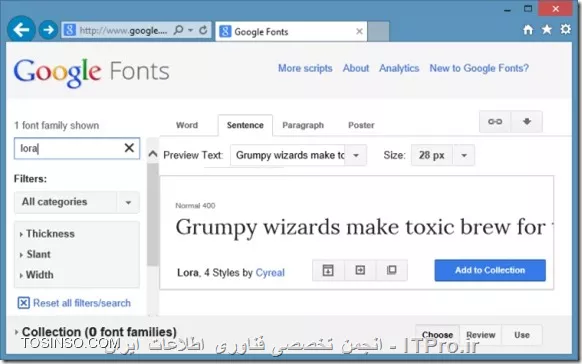This screenshot has height=364, width=582.
Task: Open the Preview Text dropdown arrow
Action: point(356,155)
